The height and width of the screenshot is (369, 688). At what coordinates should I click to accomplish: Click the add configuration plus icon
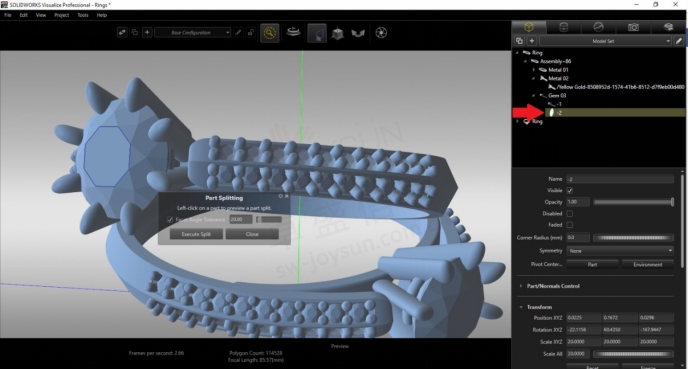(147, 32)
